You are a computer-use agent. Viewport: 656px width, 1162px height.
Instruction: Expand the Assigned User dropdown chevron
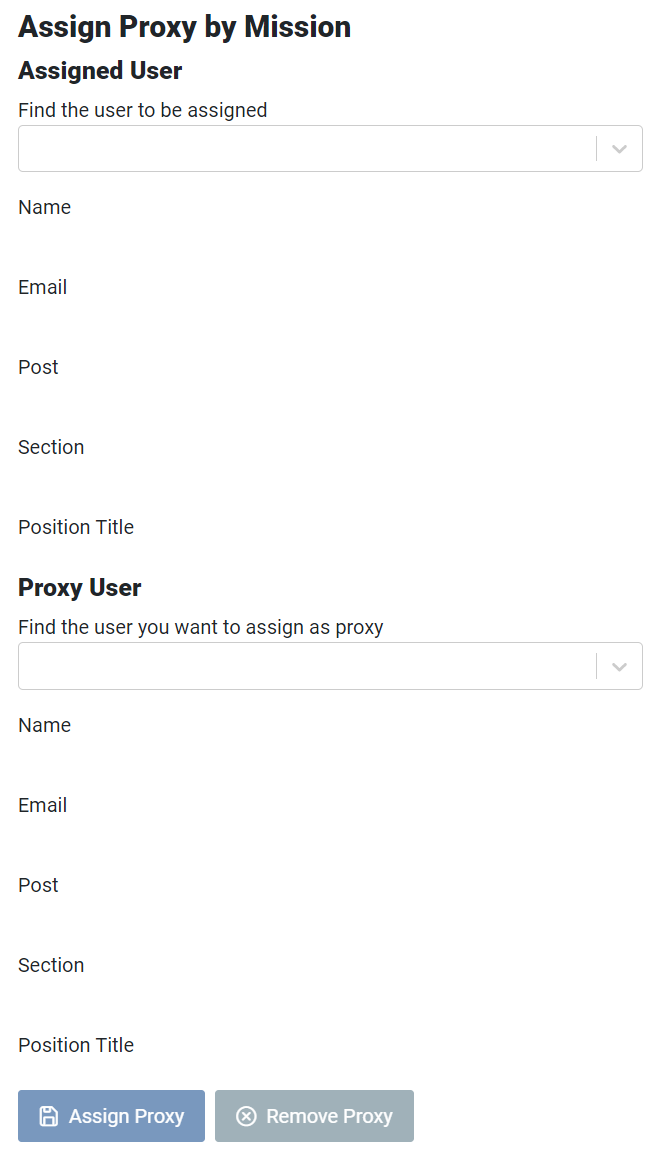pyautogui.click(x=620, y=149)
